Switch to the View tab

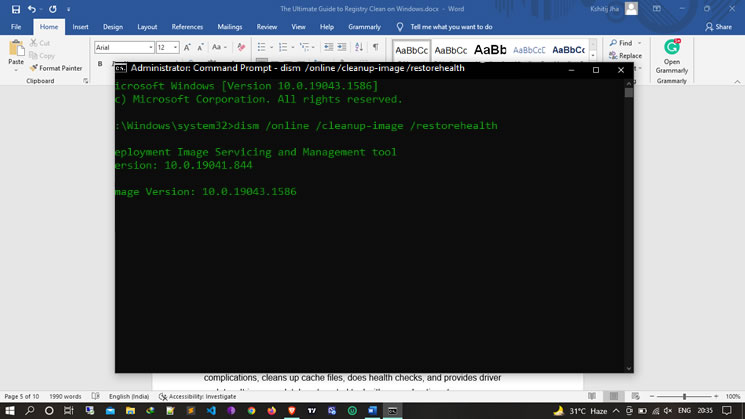298,27
